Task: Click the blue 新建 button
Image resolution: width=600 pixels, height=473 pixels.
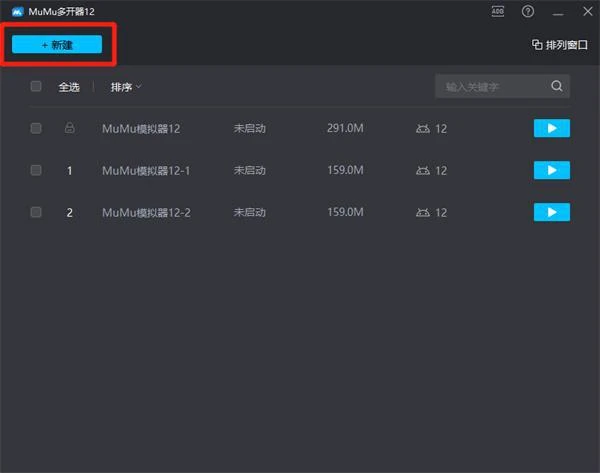Action: pyautogui.click(x=57, y=44)
